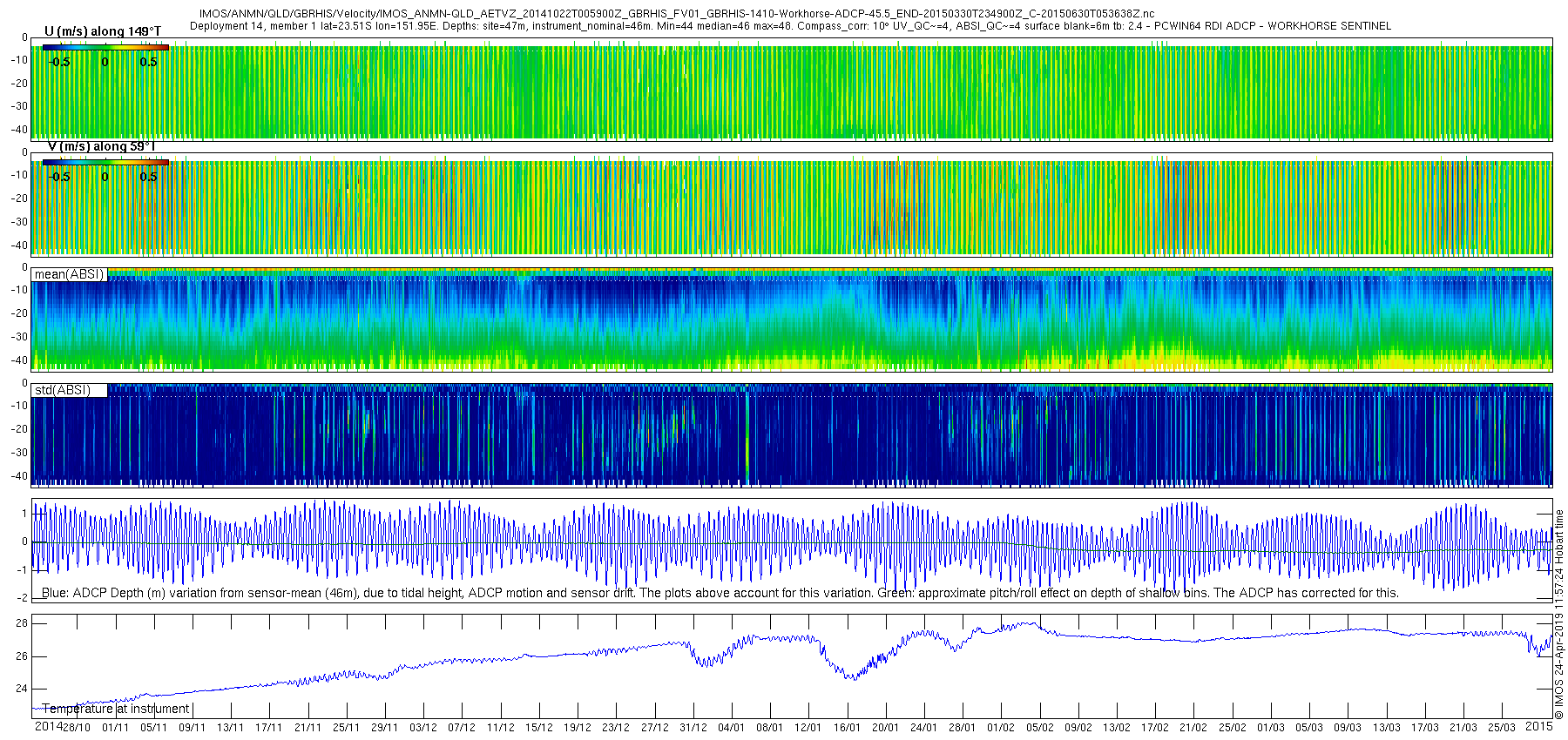Click the 25/11 date tick label

[x=346, y=728]
